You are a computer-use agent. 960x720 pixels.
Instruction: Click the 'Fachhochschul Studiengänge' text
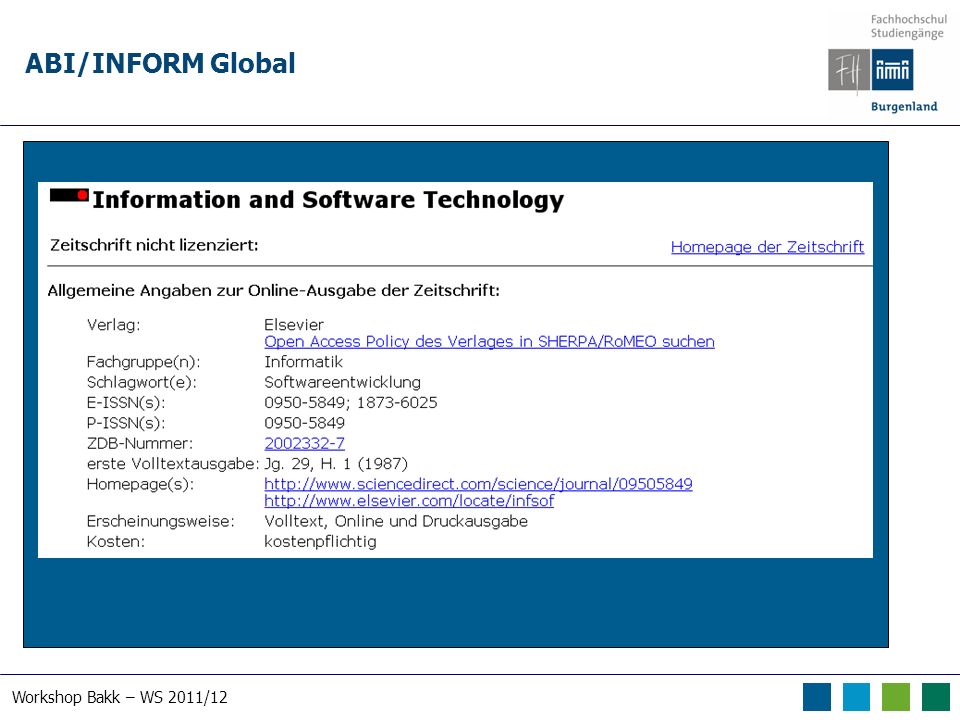tap(909, 26)
